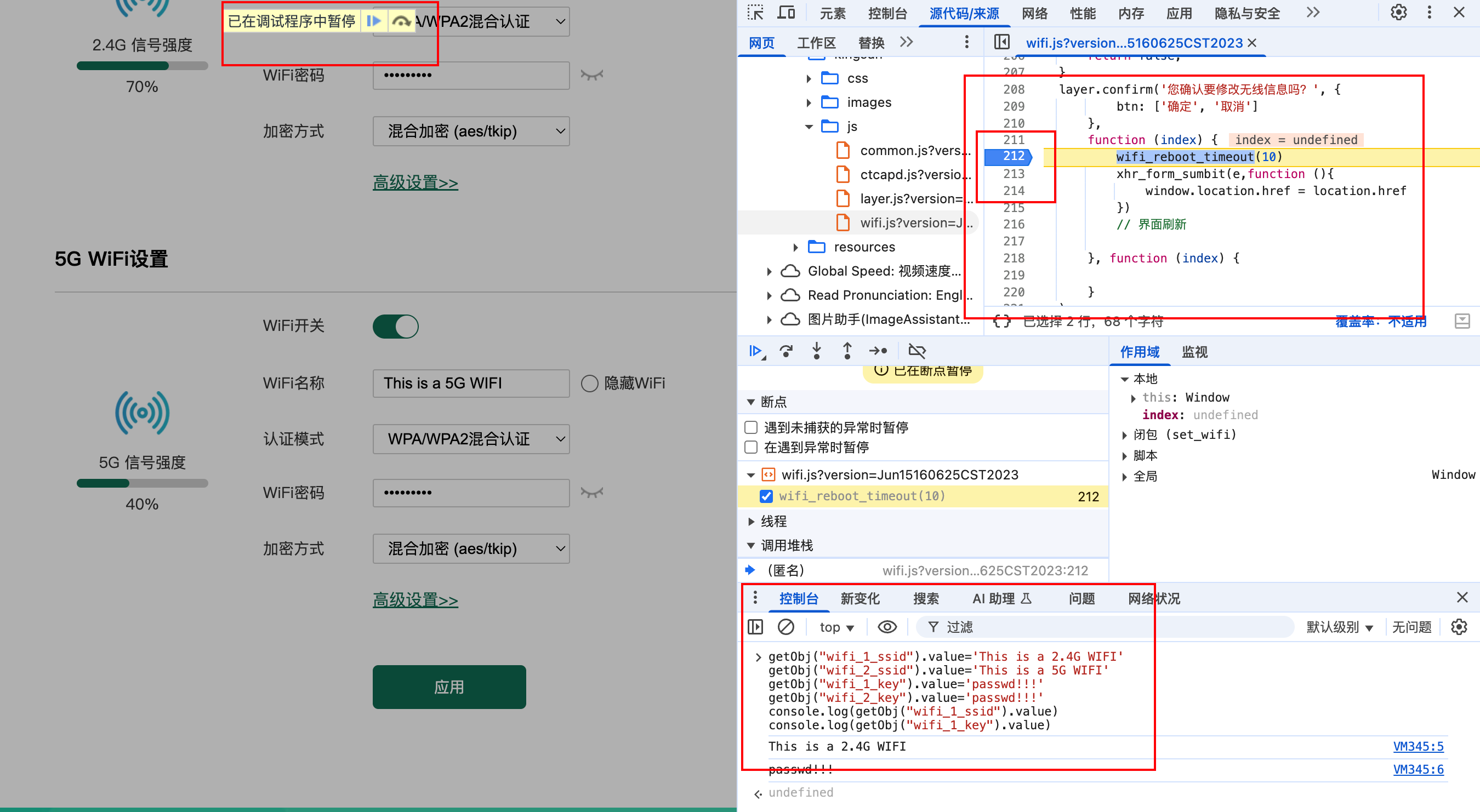Create live expression with the eye icon
This screenshot has width=1480, height=812.
[887, 626]
